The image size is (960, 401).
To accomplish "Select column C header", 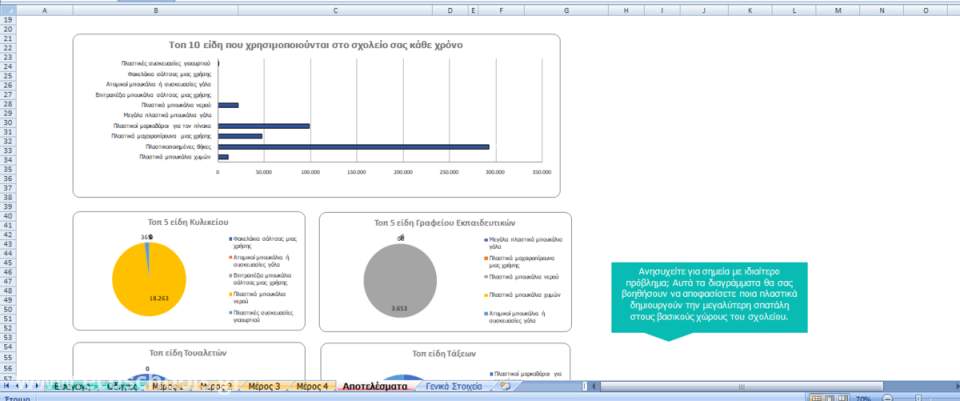I will (x=334, y=10).
